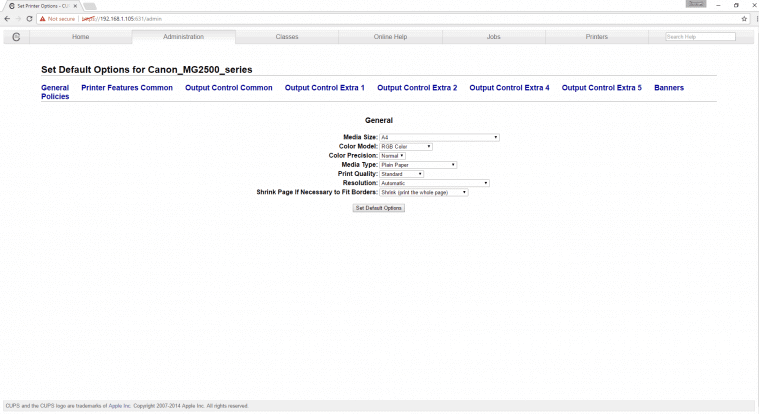Open the Jobs tab

(493, 37)
